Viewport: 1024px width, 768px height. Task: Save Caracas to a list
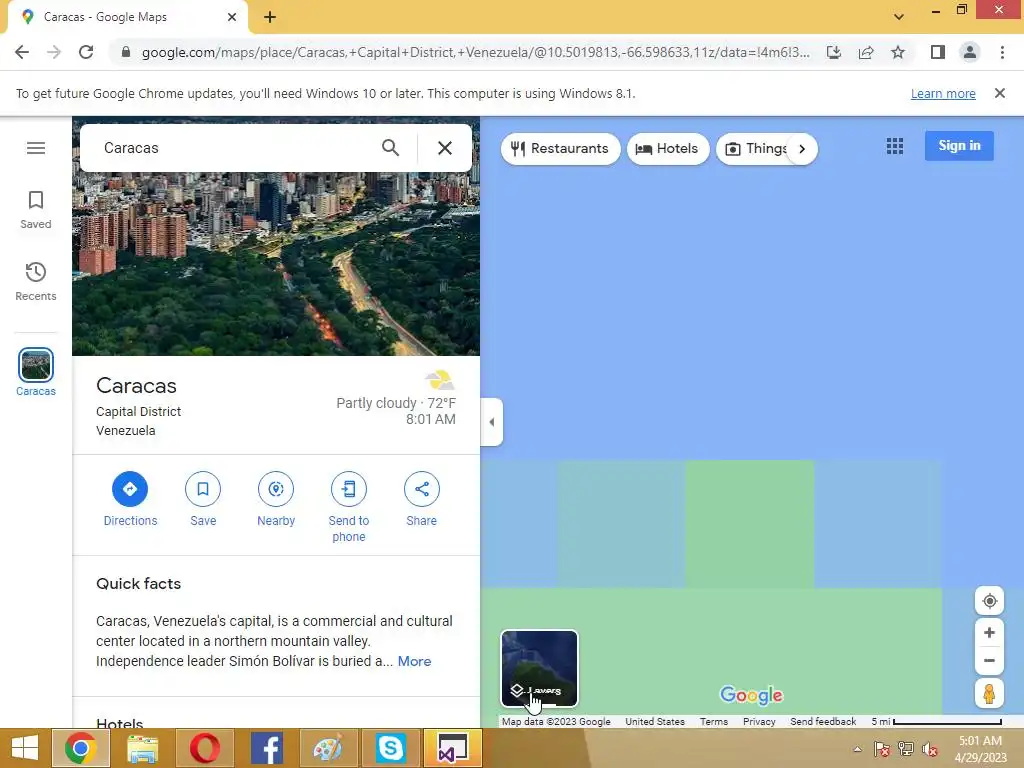(203, 500)
